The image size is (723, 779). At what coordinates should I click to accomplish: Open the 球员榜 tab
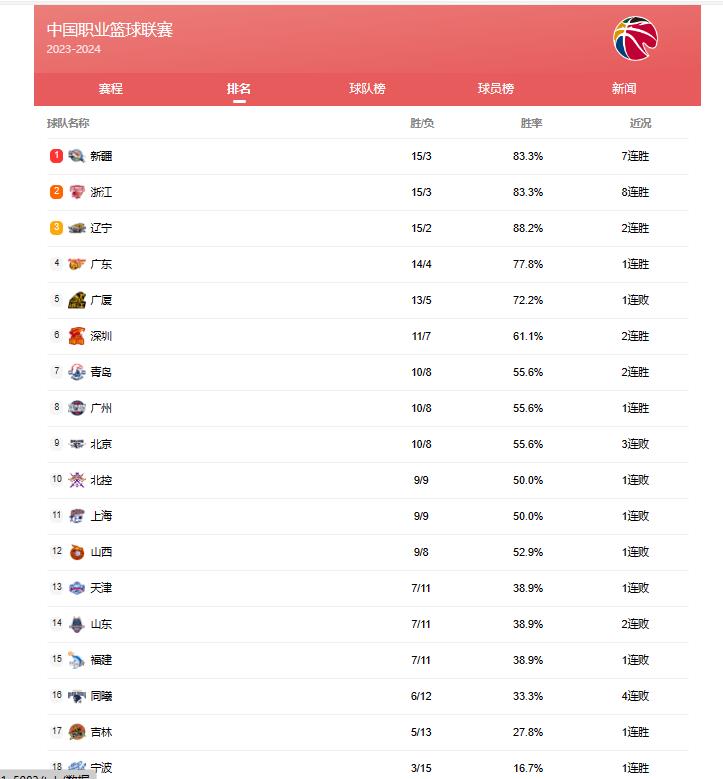[496, 89]
